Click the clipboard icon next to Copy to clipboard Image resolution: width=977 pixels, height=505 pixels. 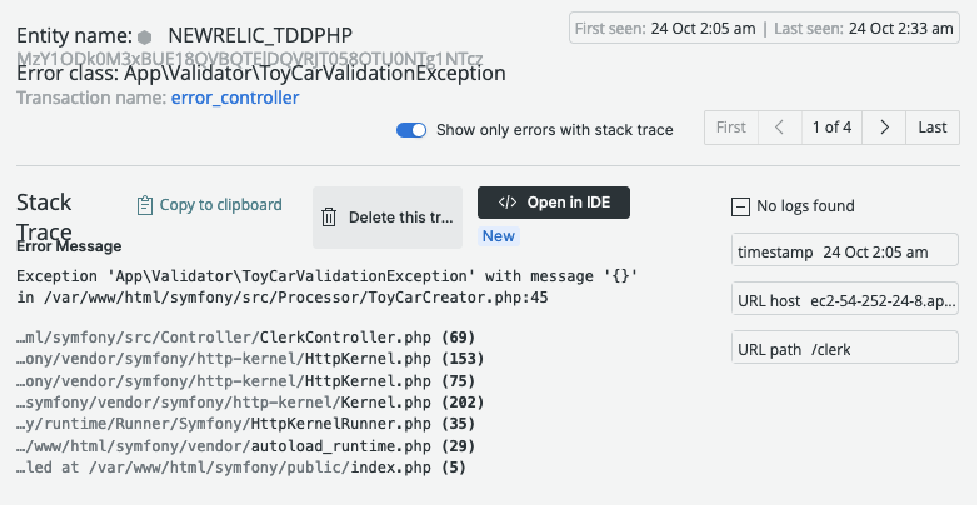click(x=145, y=205)
